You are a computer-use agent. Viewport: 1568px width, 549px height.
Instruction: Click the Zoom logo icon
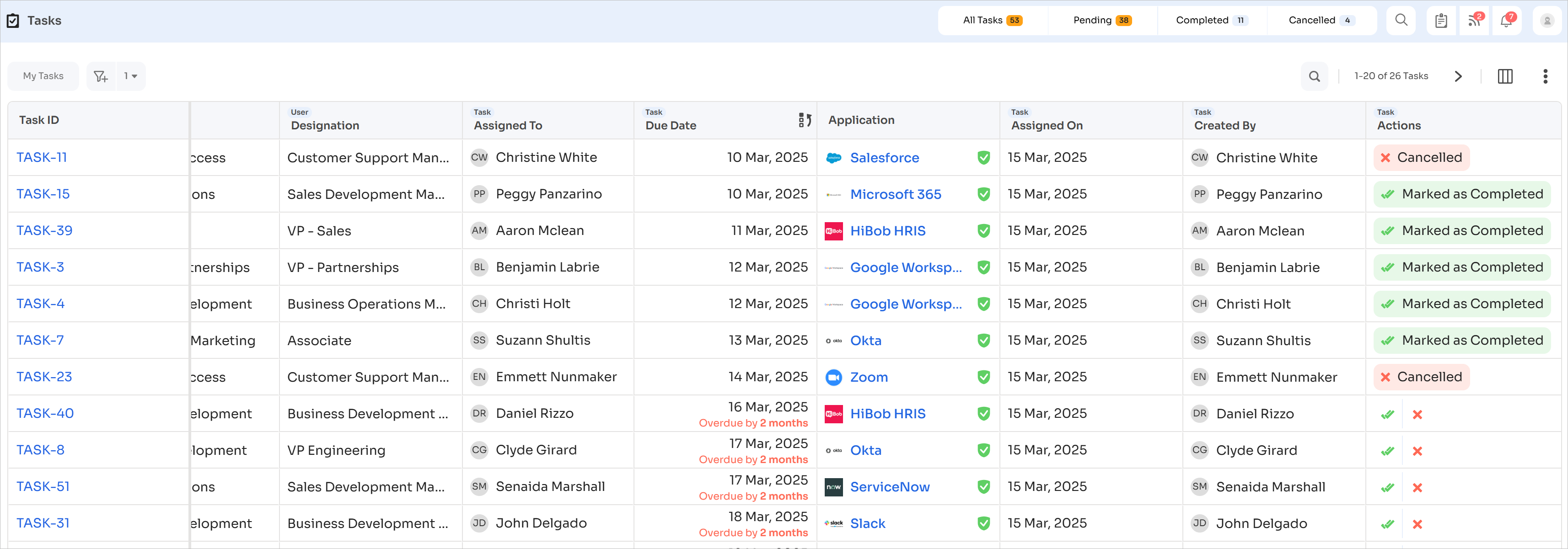833,377
